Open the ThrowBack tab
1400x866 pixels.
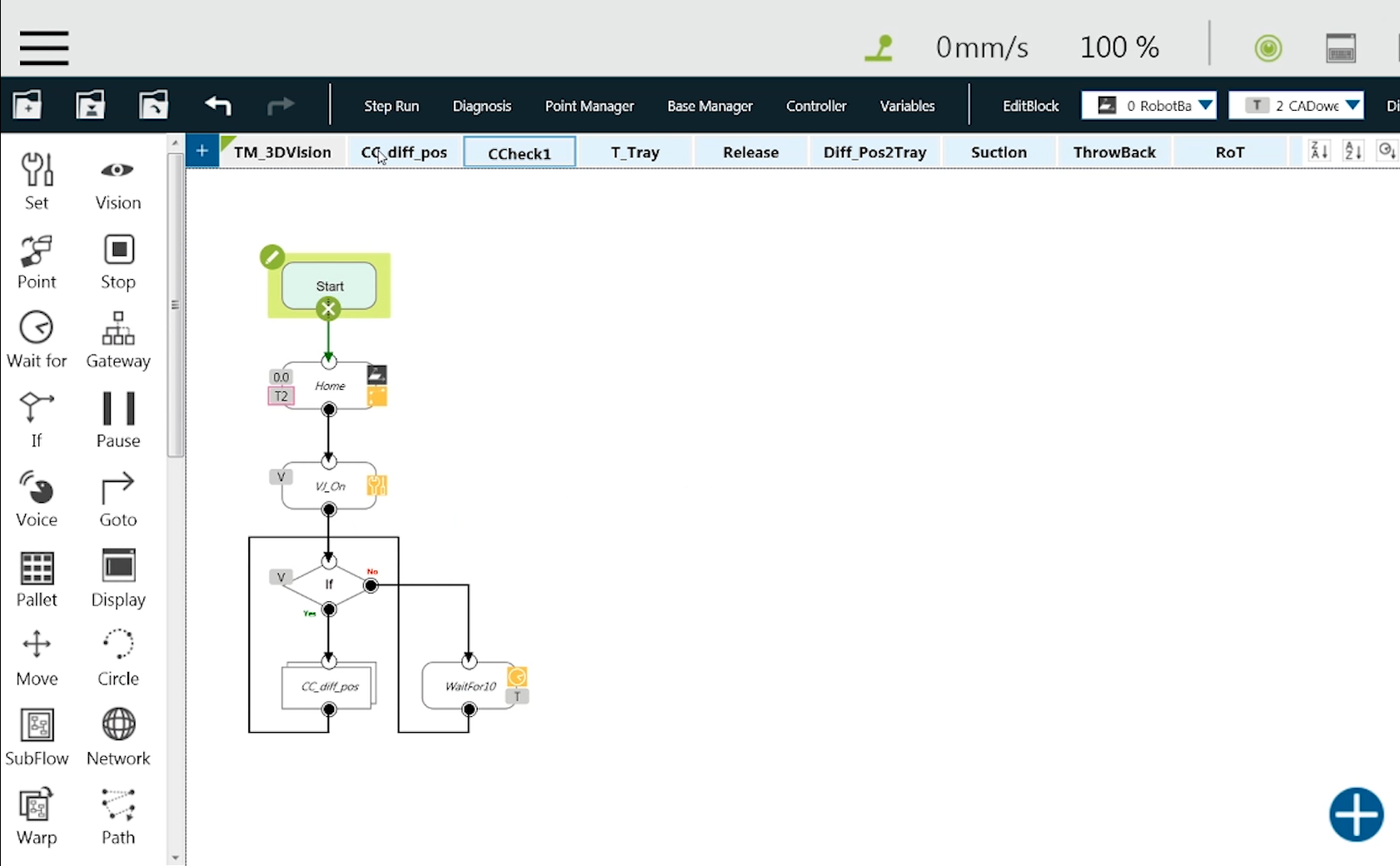coord(1114,152)
